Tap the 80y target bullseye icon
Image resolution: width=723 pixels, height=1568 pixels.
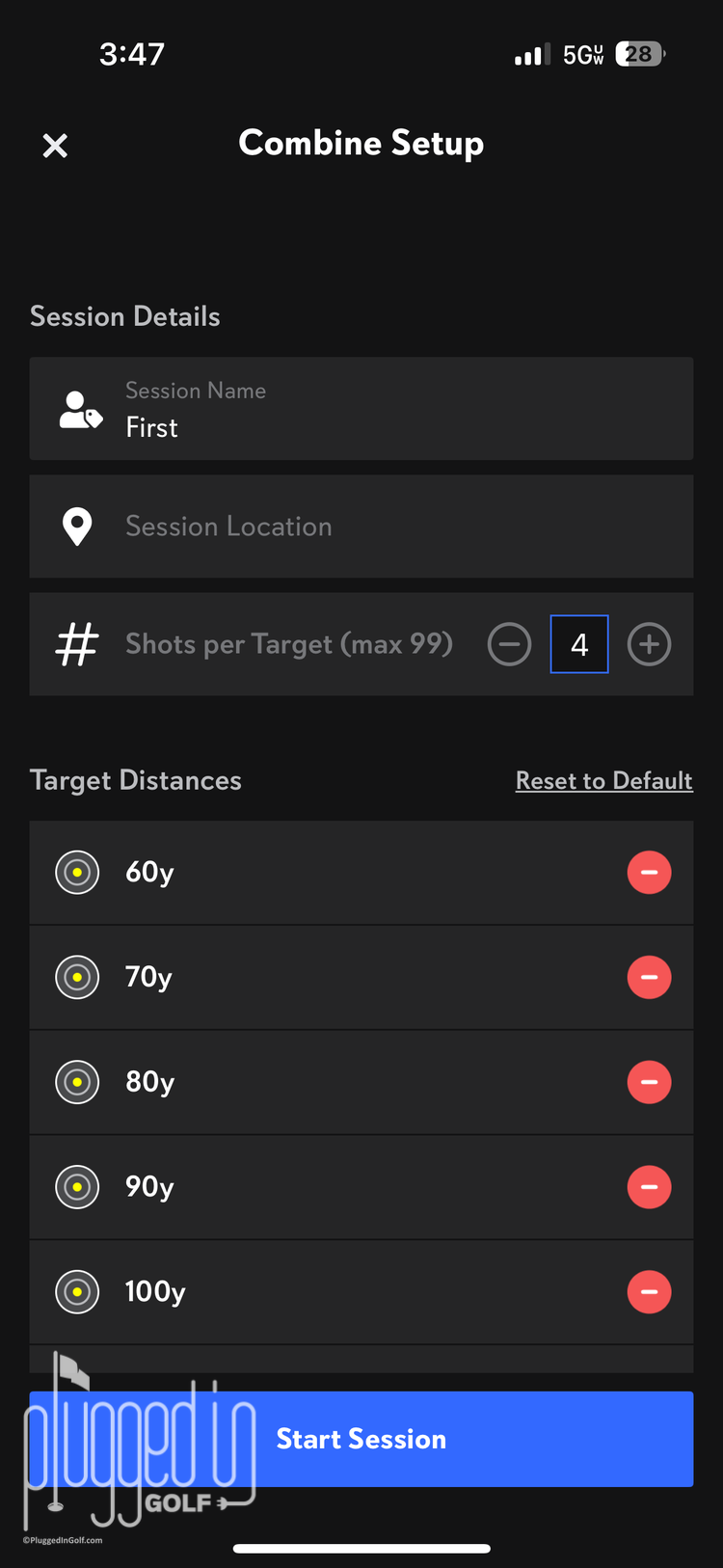click(77, 1082)
